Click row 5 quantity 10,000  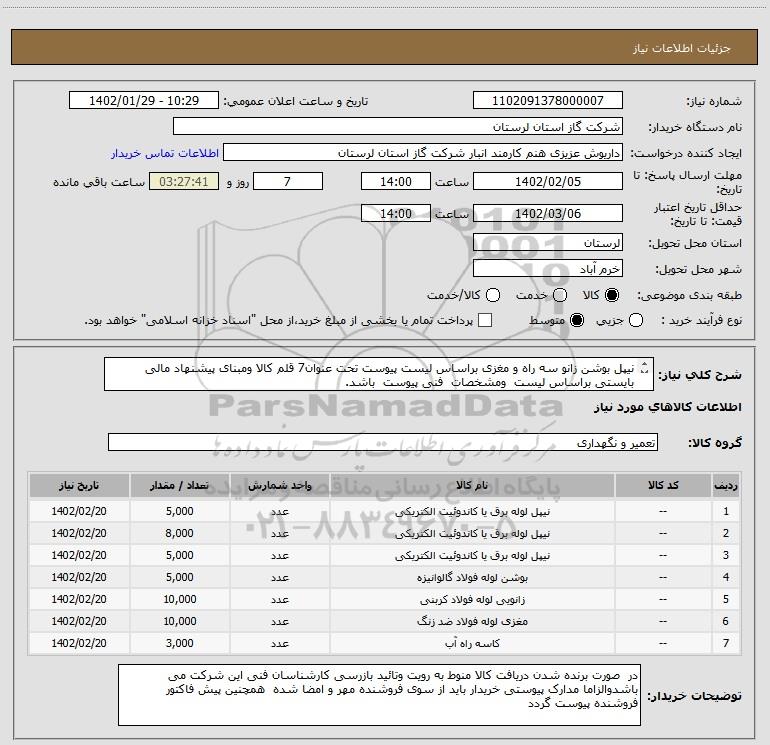coord(179,599)
